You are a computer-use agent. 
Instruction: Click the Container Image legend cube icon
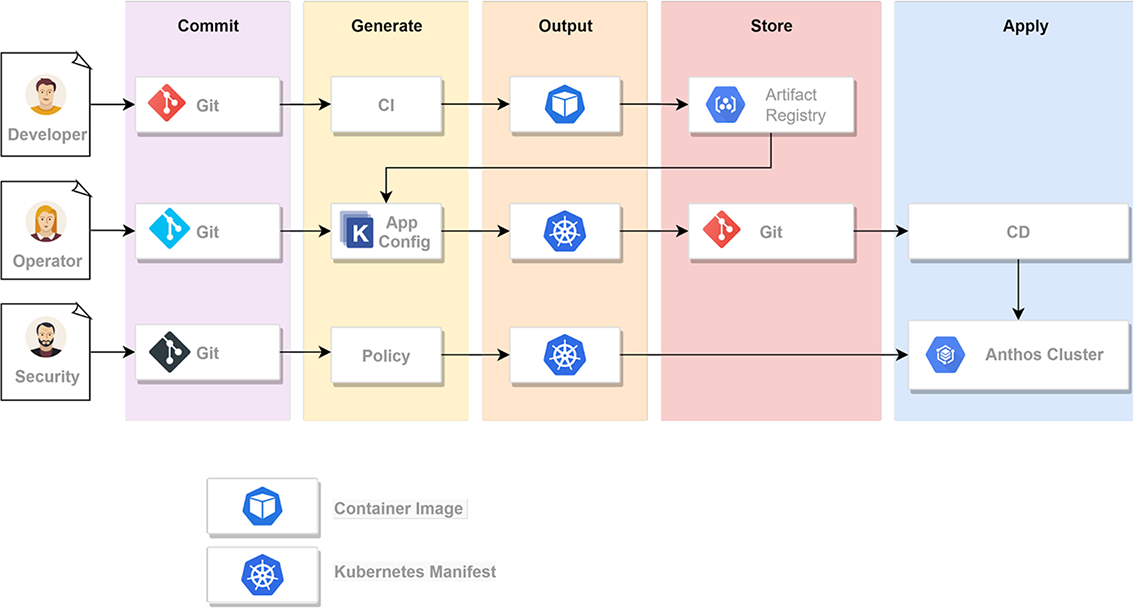[262, 506]
